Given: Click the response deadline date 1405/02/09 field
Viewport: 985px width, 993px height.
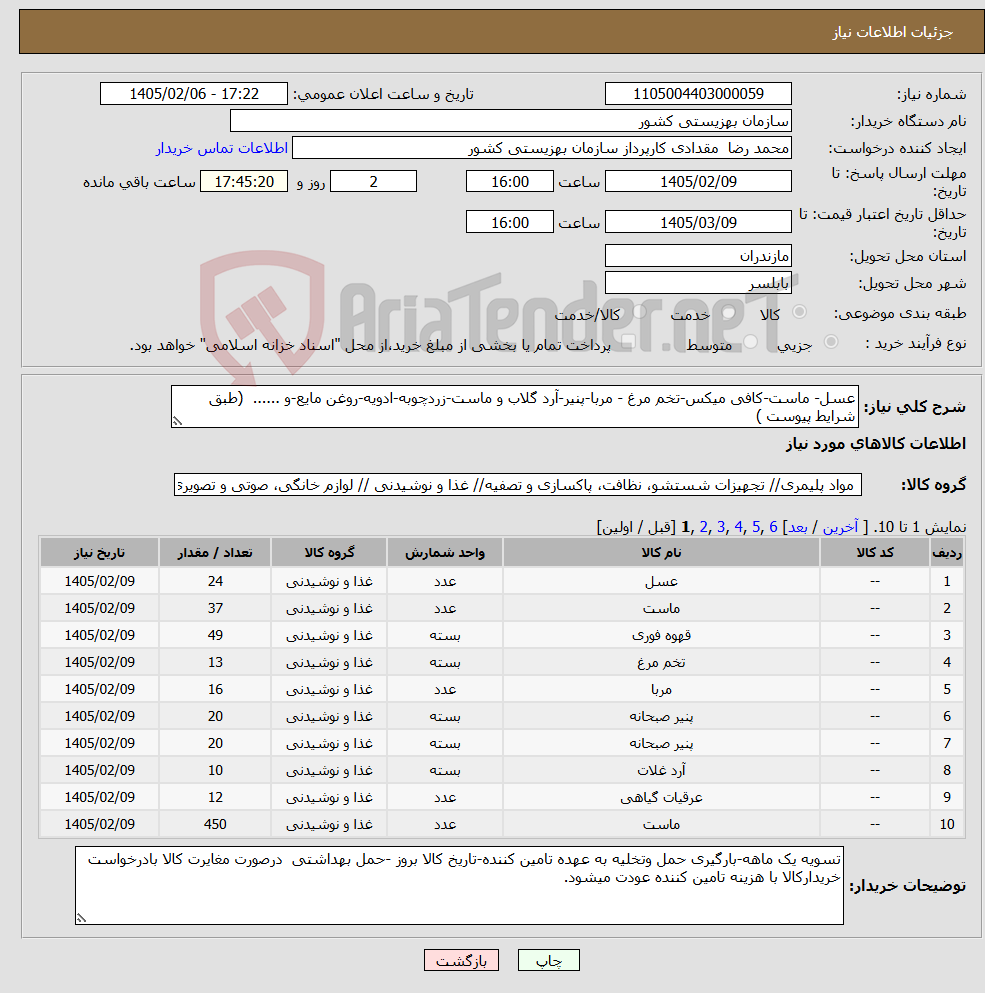Looking at the screenshot, I should 698,181.
